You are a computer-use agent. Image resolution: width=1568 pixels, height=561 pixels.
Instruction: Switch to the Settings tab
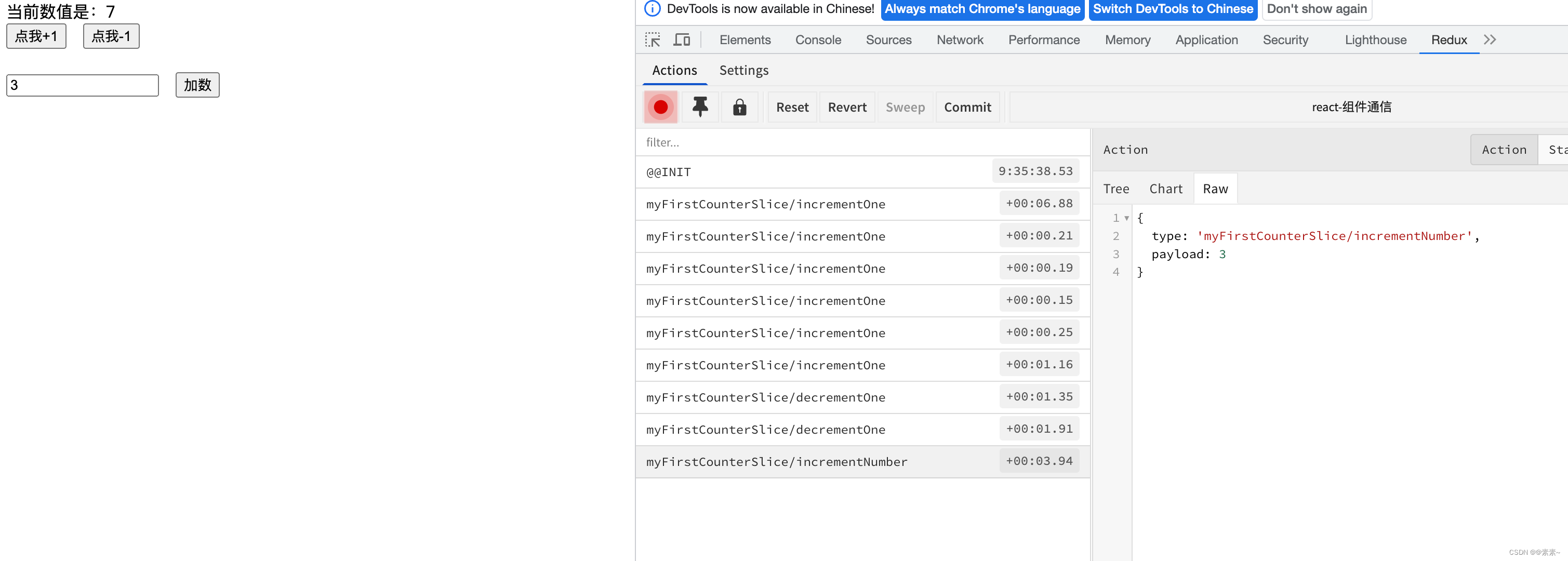click(x=744, y=70)
